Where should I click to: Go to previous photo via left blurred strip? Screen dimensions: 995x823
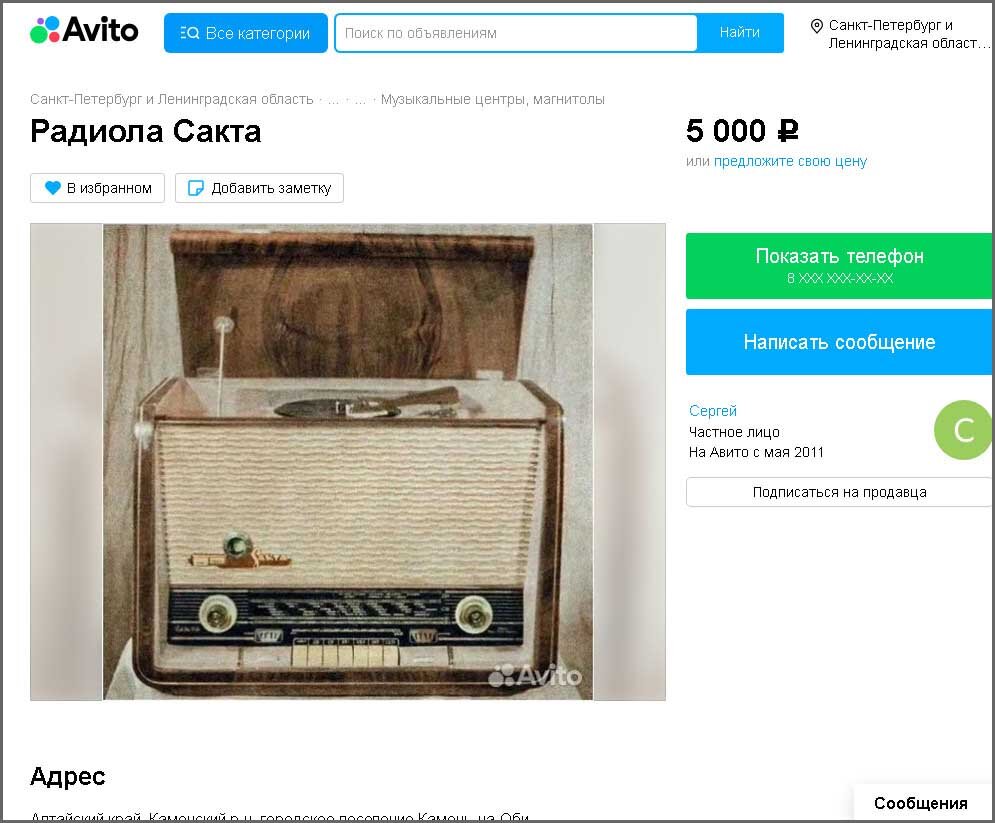tap(66, 462)
